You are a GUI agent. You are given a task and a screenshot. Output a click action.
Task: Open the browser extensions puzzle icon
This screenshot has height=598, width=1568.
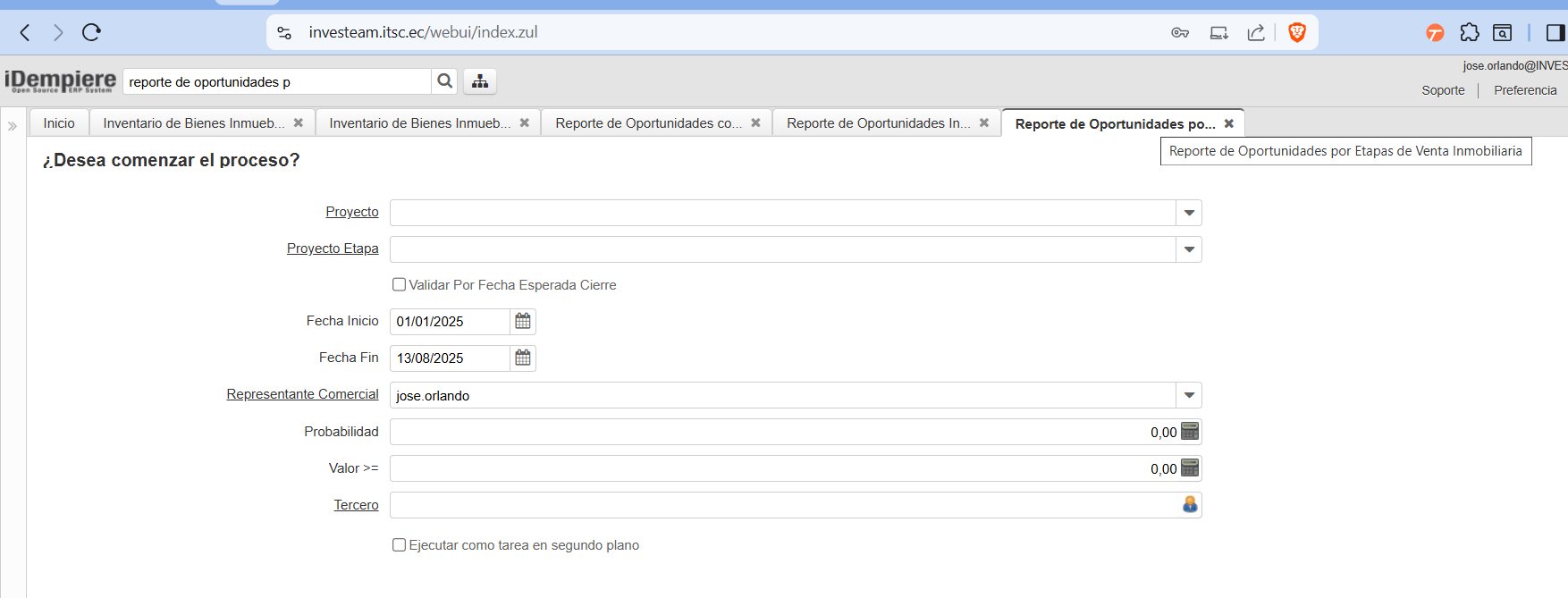1470,33
